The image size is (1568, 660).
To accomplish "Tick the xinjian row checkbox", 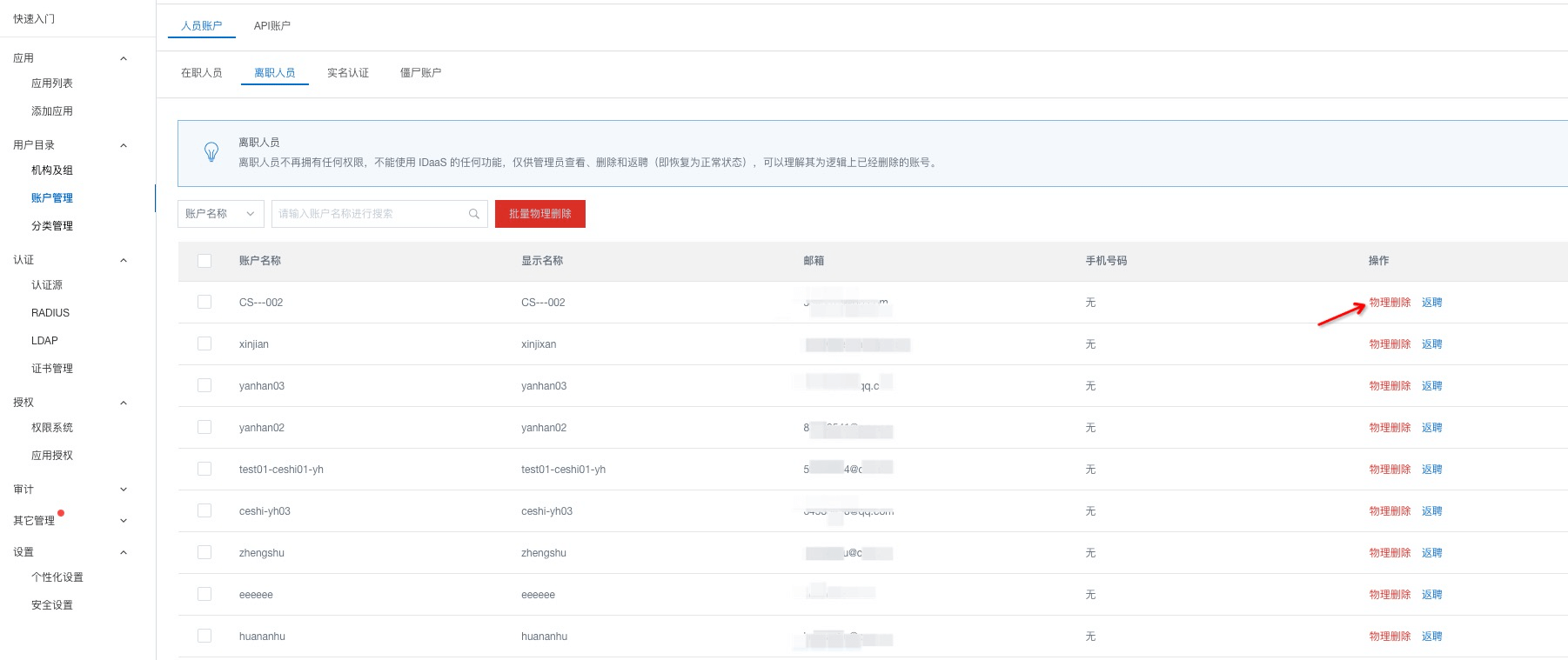I will click(x=204, y=343).
